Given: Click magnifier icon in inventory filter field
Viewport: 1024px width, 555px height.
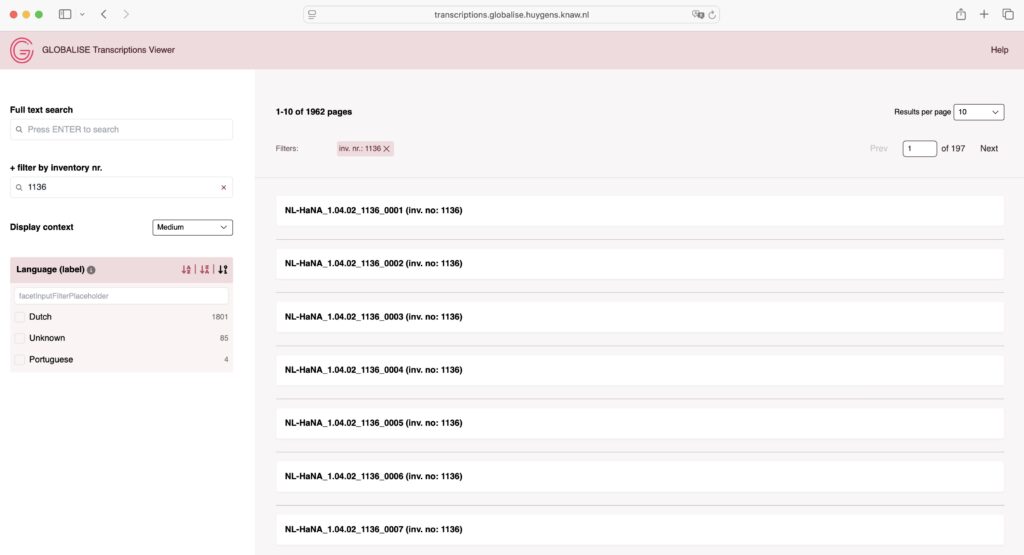Looking at the screenshot, I should [x=19, y=187].
